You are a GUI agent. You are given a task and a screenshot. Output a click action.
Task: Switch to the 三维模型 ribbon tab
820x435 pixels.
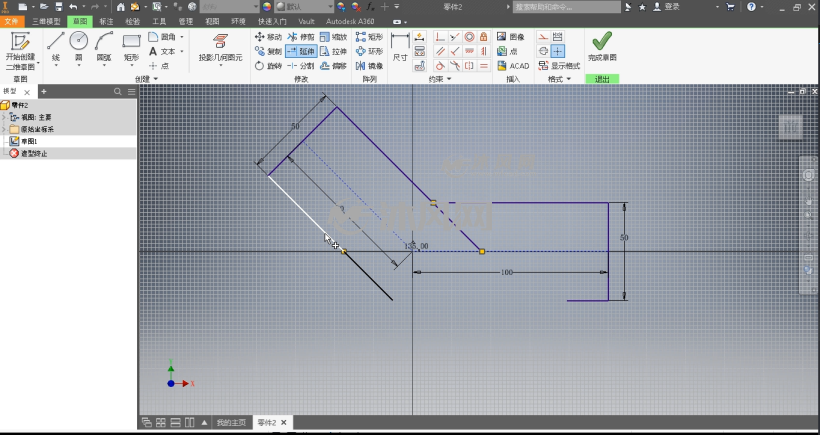coord(46,21)
